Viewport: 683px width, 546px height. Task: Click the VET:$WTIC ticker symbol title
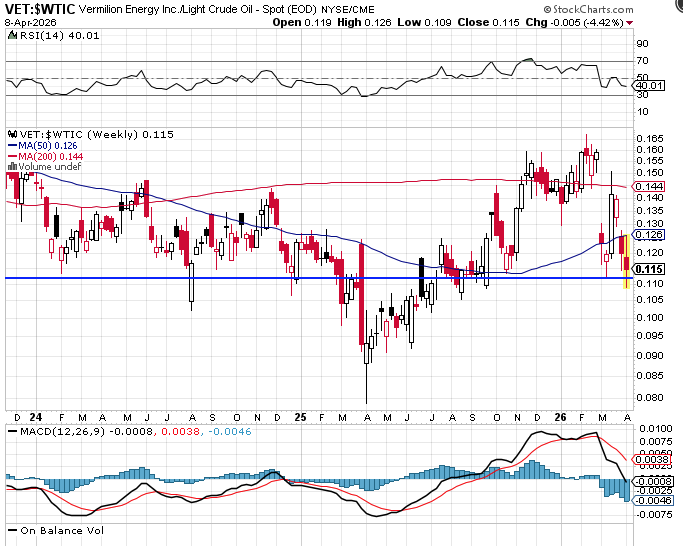tap(40, 9)
